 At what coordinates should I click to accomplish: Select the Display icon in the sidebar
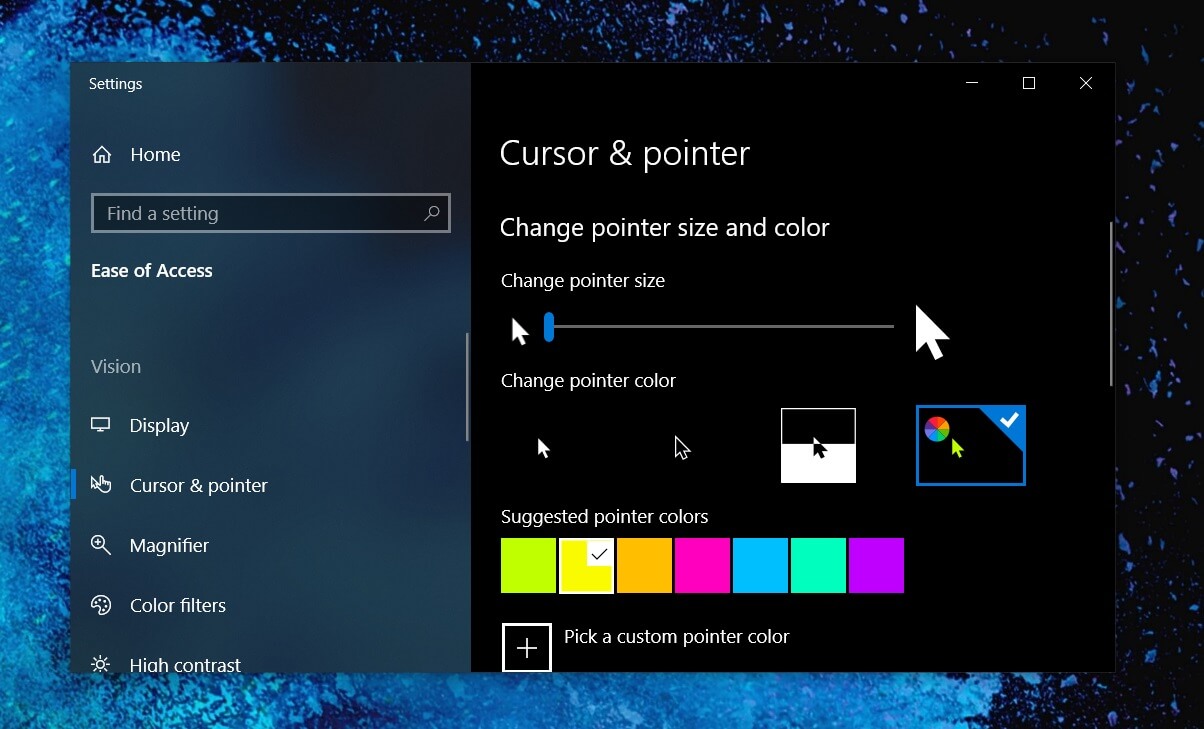(x=100, y=425)
